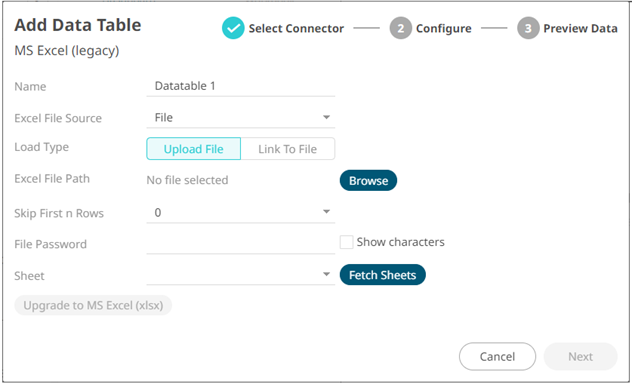The height and width of the screenshot is (384, 632).
Task: Click the Browse button
Action: [368, 181]
